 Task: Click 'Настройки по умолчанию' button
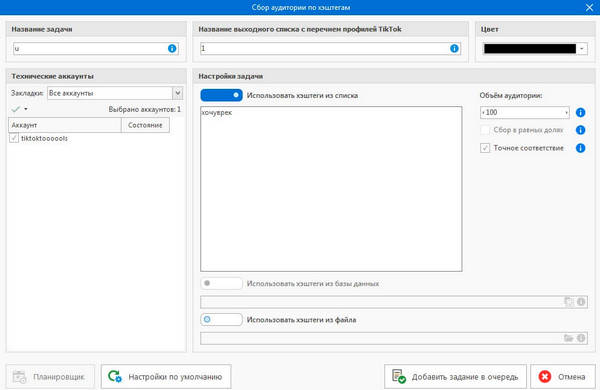point(166,377)
